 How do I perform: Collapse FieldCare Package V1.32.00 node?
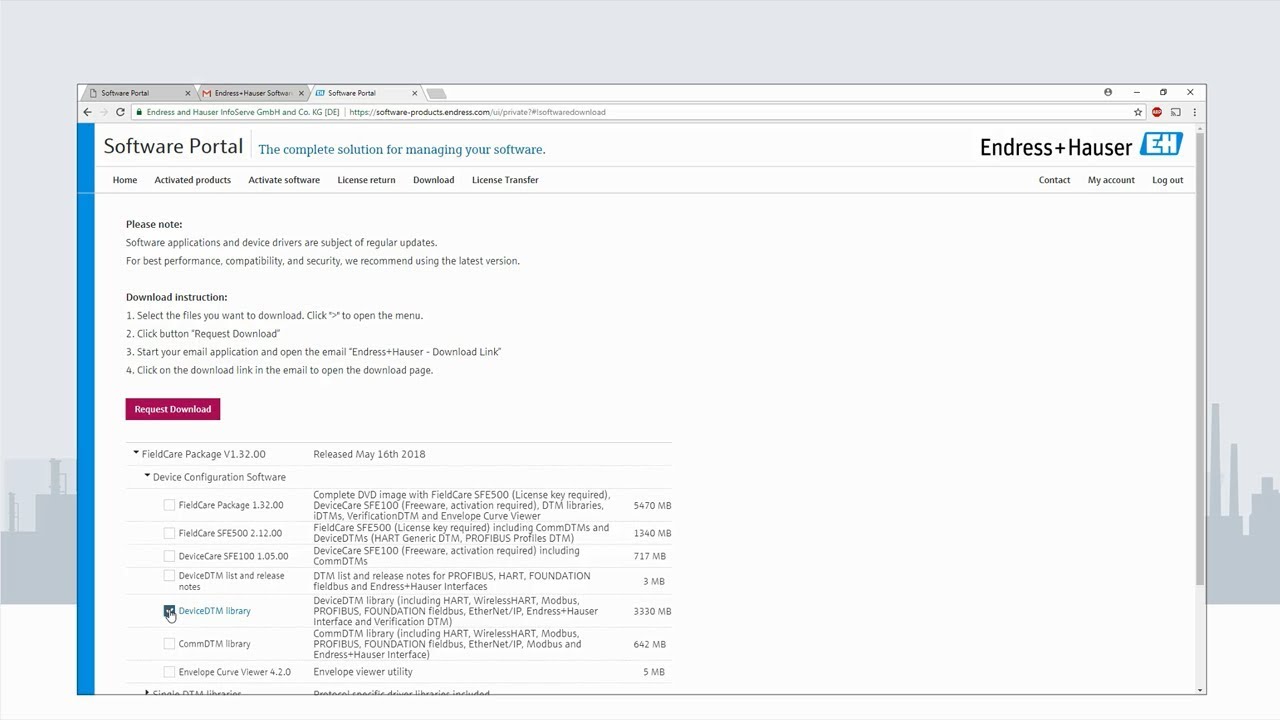136,453
